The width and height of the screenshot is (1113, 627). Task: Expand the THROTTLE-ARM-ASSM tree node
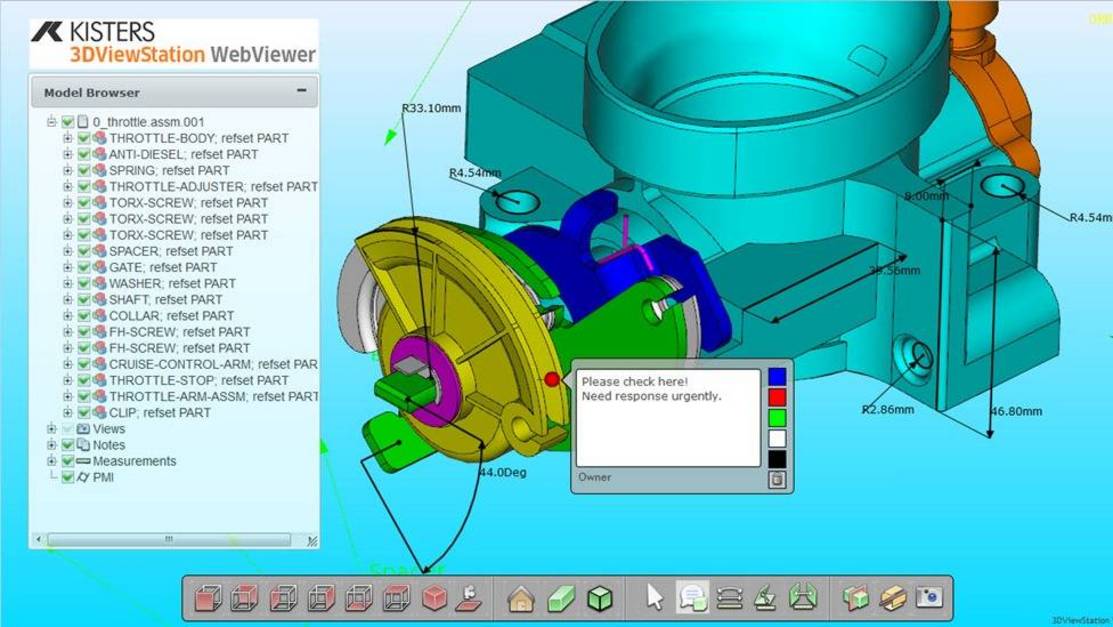[x=67, y=396]
